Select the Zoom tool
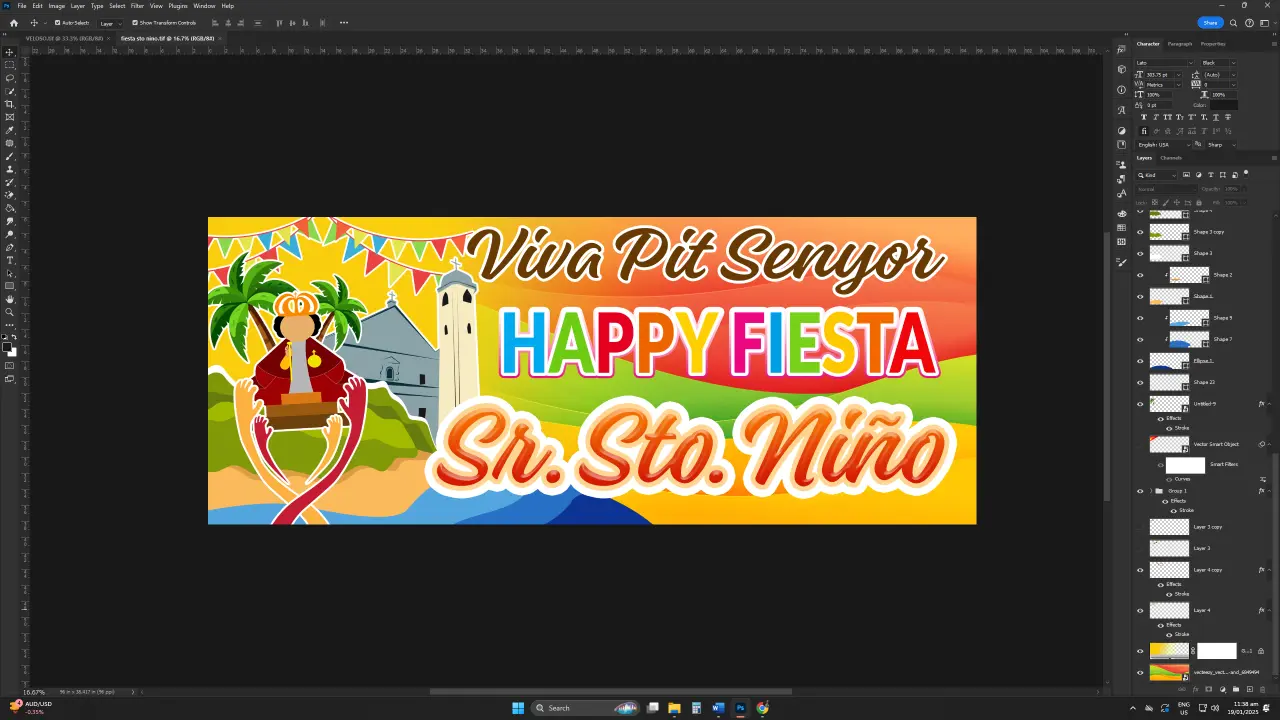 point(10,312)
